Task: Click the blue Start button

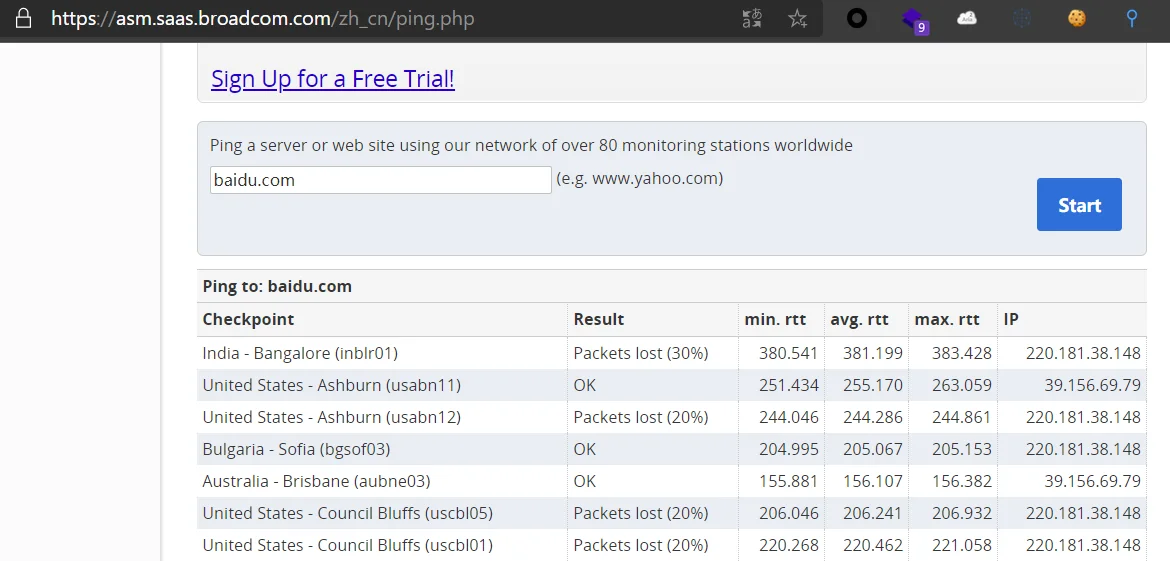Action: coord(1079,204)
